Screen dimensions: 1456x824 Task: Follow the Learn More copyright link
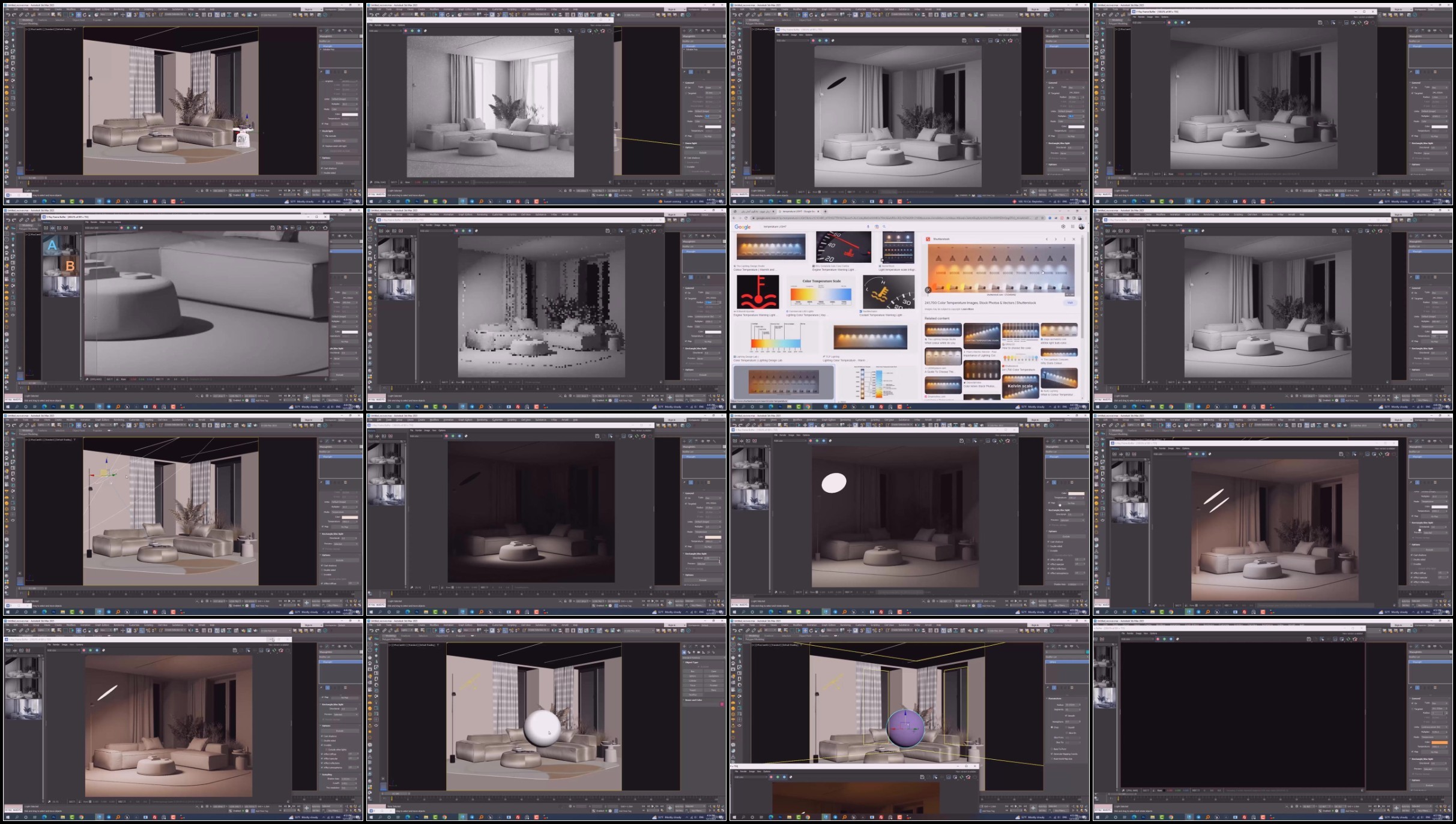pyautogui.click(x=967, y=309)
